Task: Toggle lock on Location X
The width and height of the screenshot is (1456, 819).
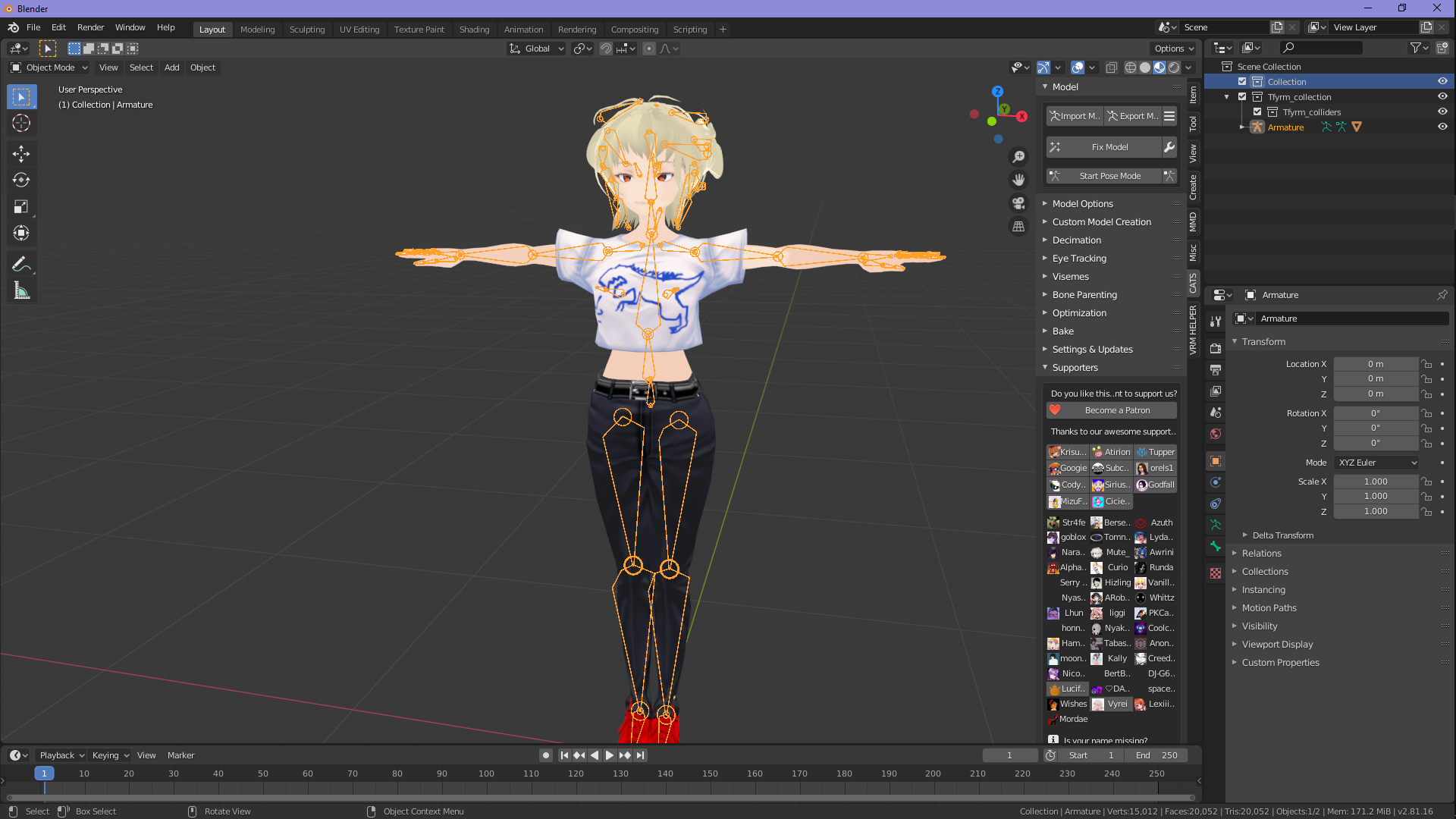Action: click(1426, 364)
